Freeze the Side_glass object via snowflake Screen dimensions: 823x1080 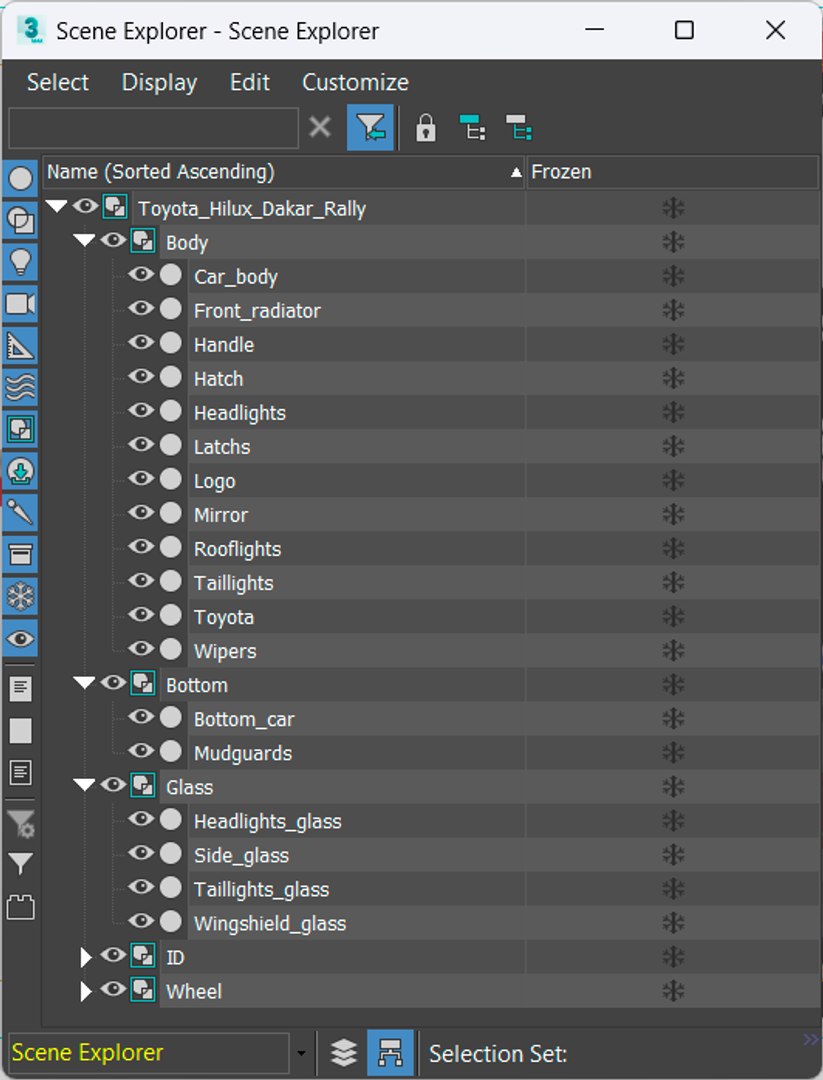click(673, 855)
